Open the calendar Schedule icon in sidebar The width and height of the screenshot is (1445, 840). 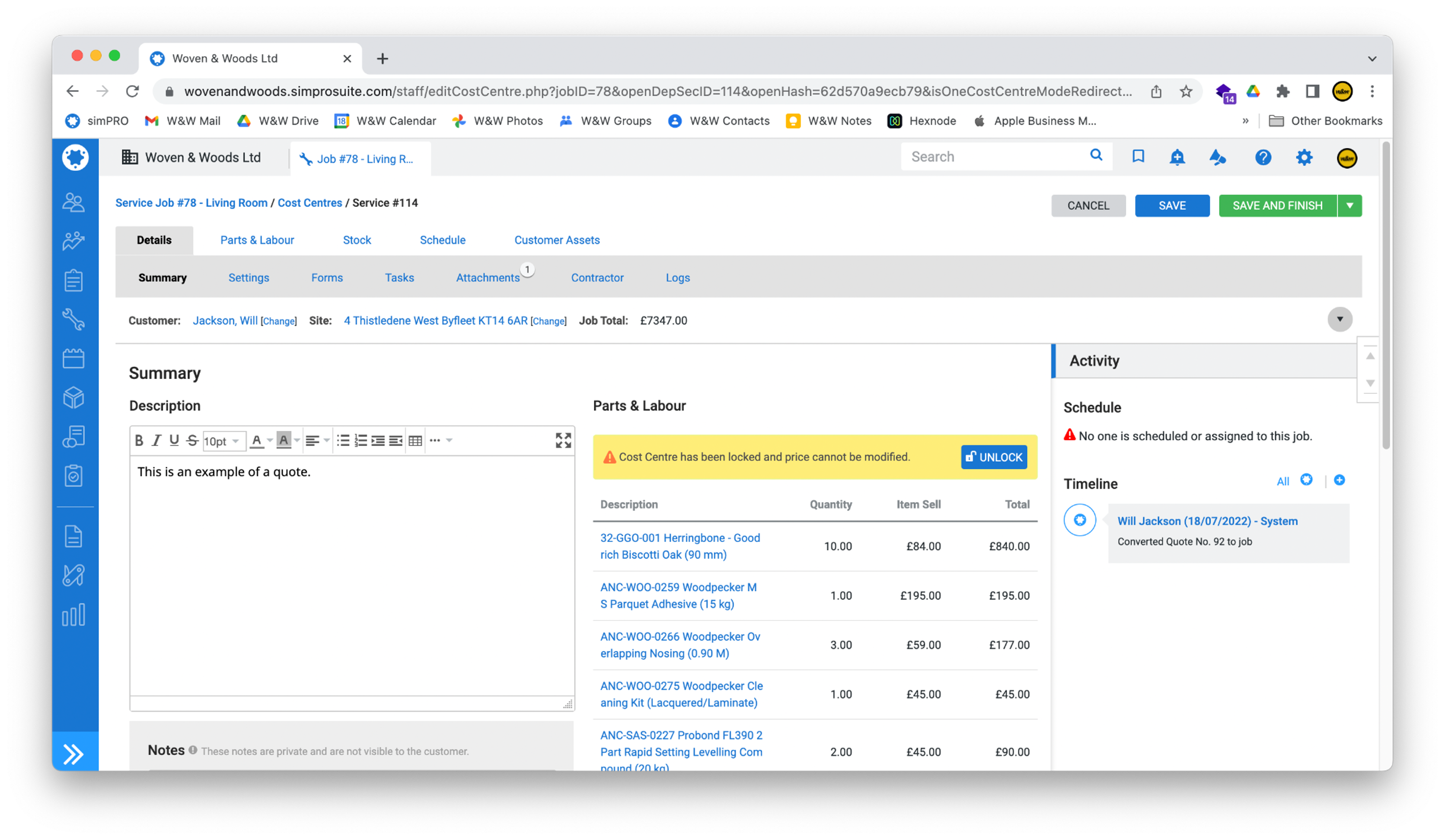point(73,358)
